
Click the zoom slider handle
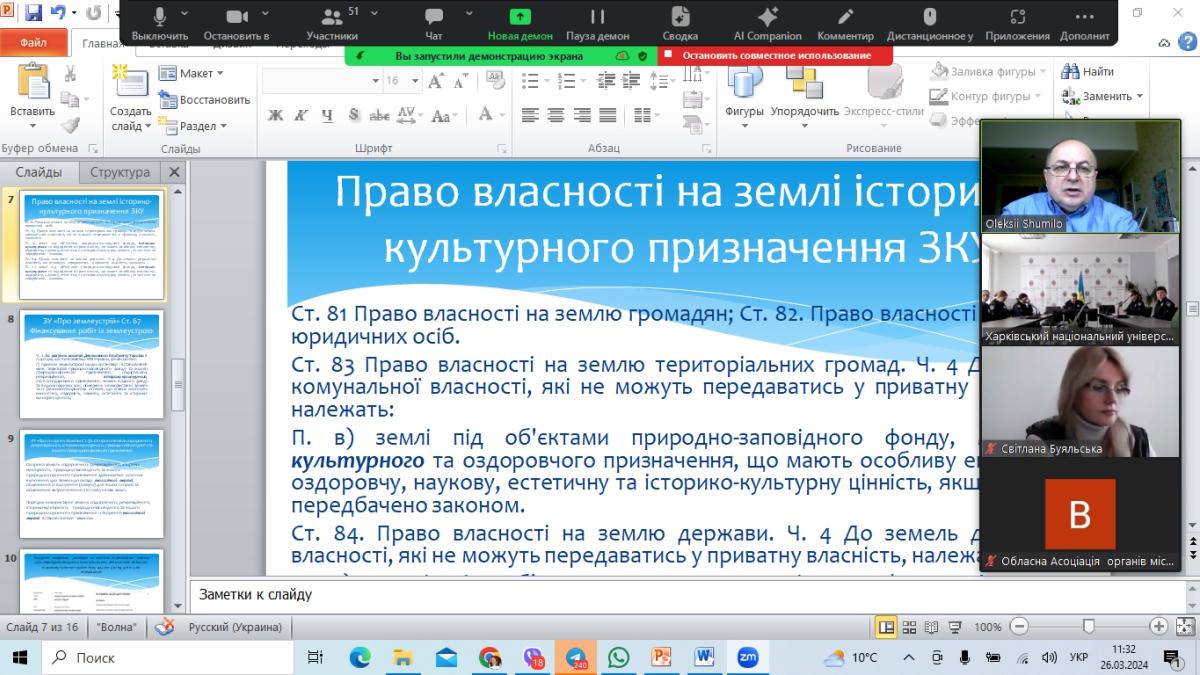click(x=1088, y=627)
